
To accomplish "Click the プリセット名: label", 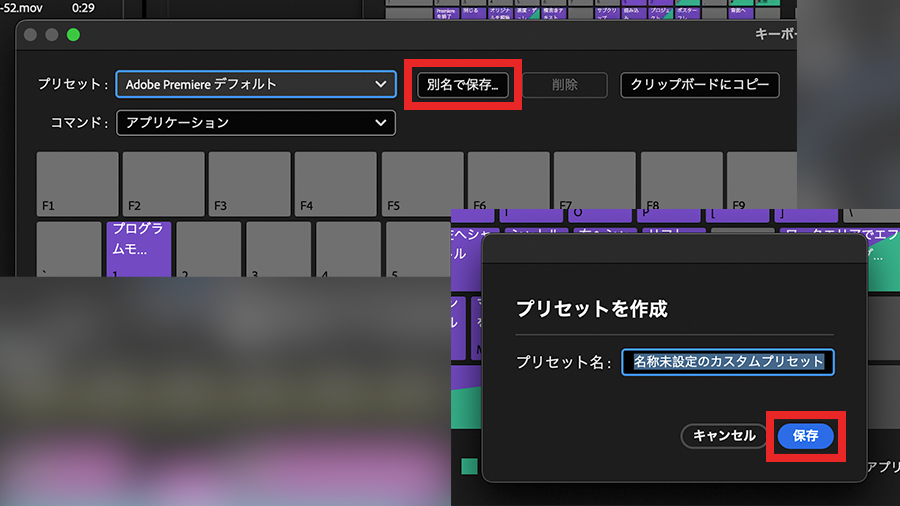I will [x=564, y=363].
